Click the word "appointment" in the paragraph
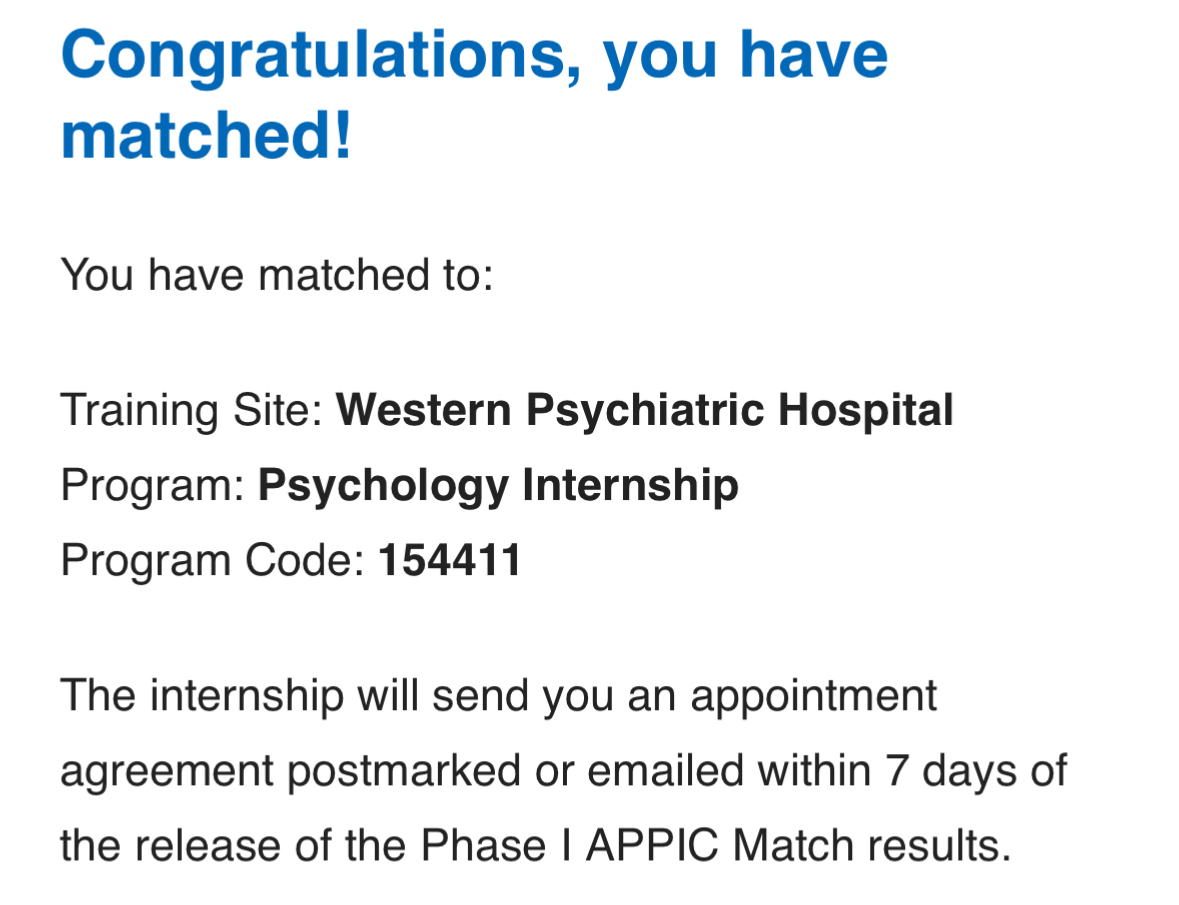 pos(813,696)
